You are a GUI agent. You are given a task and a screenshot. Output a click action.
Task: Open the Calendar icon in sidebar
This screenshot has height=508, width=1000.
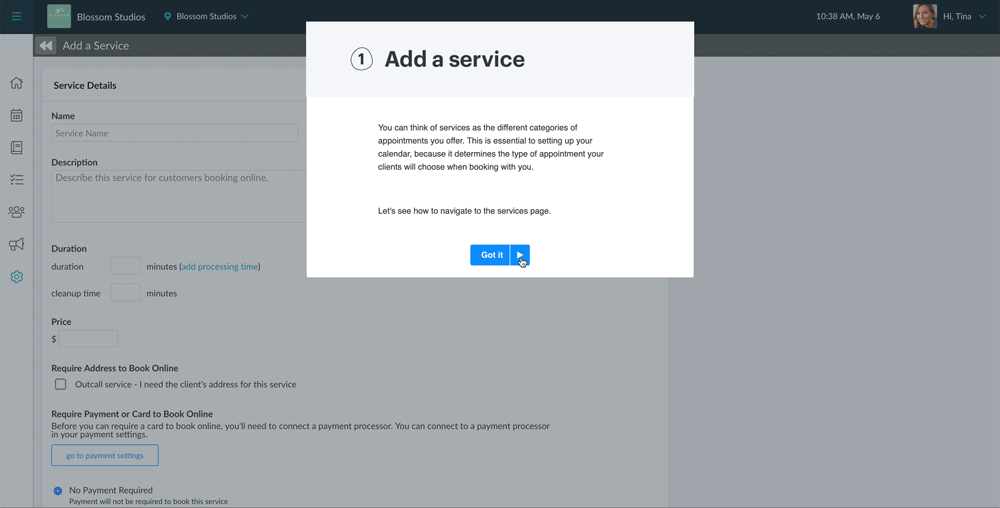coord(17,115)
